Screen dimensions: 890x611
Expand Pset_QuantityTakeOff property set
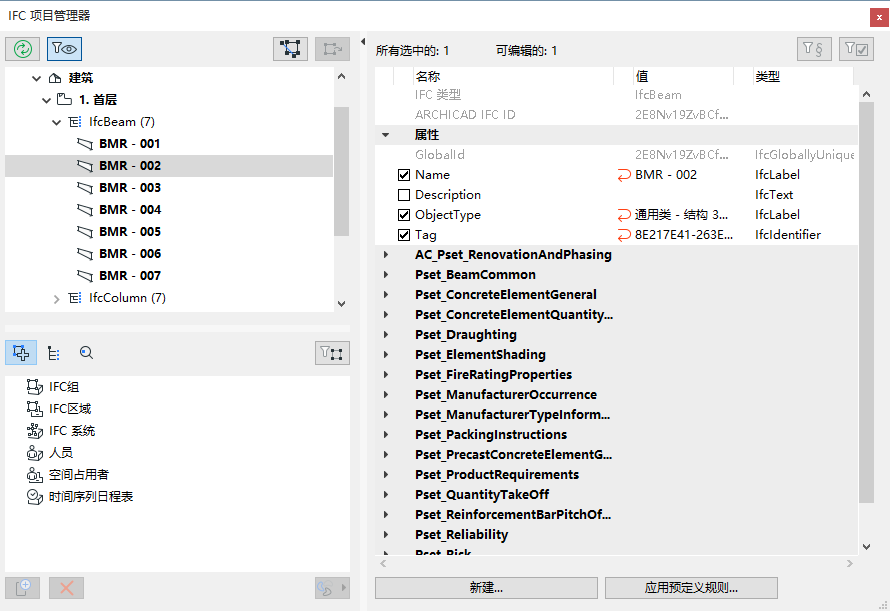point(386,494)
